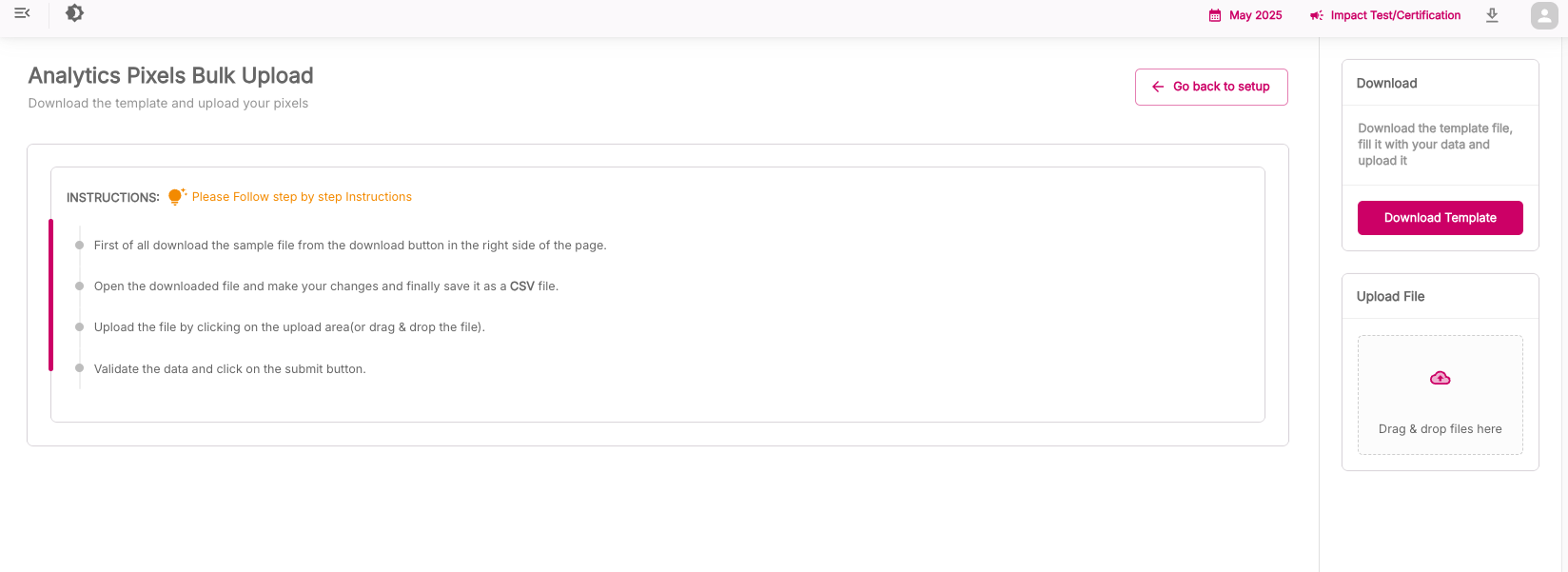1568x572 pixels.
Task: Click the calendar icon beside May 2025
Action: (1215, 15)
